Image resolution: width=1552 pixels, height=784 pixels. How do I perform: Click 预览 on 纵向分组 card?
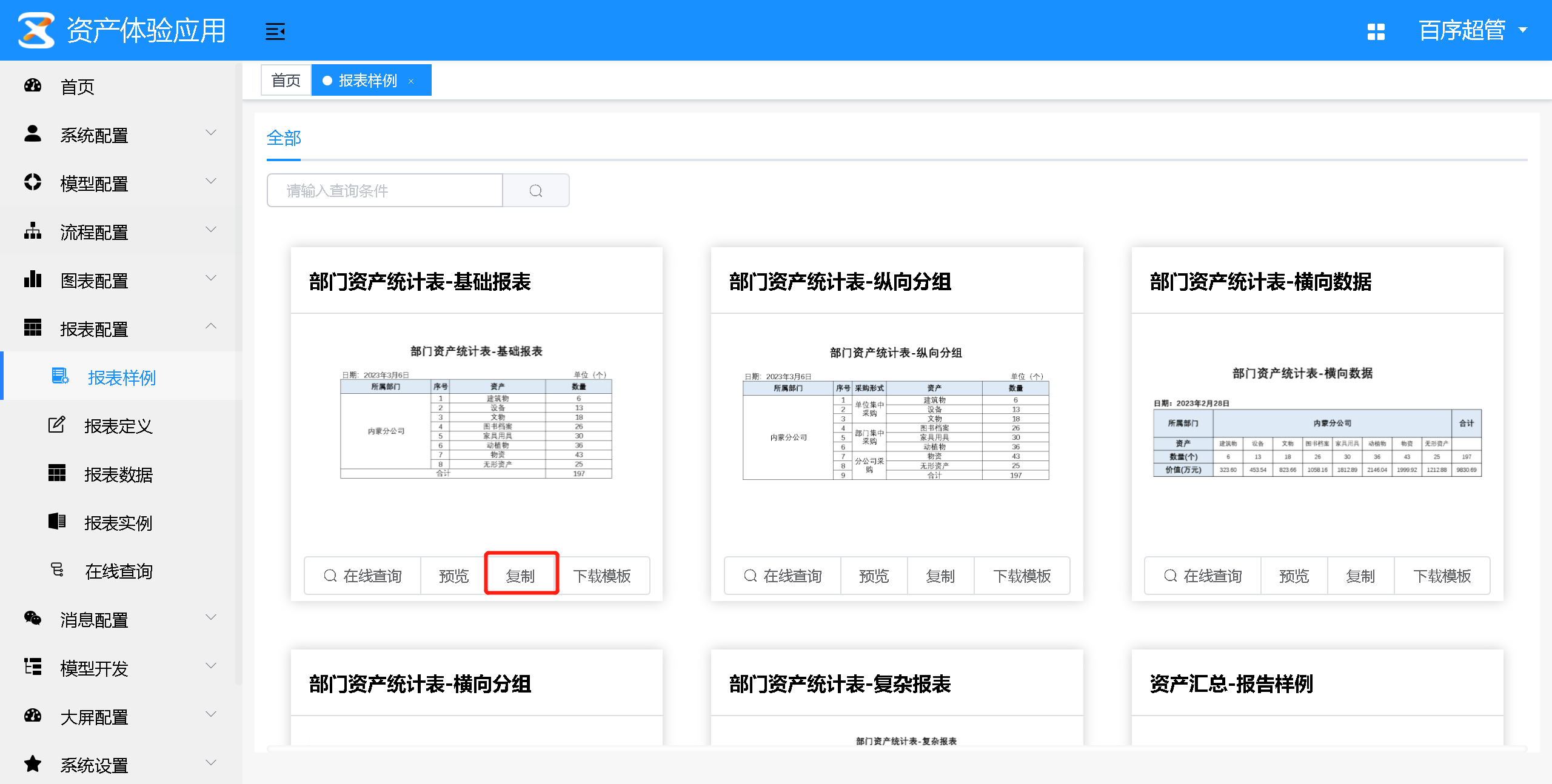874,576
